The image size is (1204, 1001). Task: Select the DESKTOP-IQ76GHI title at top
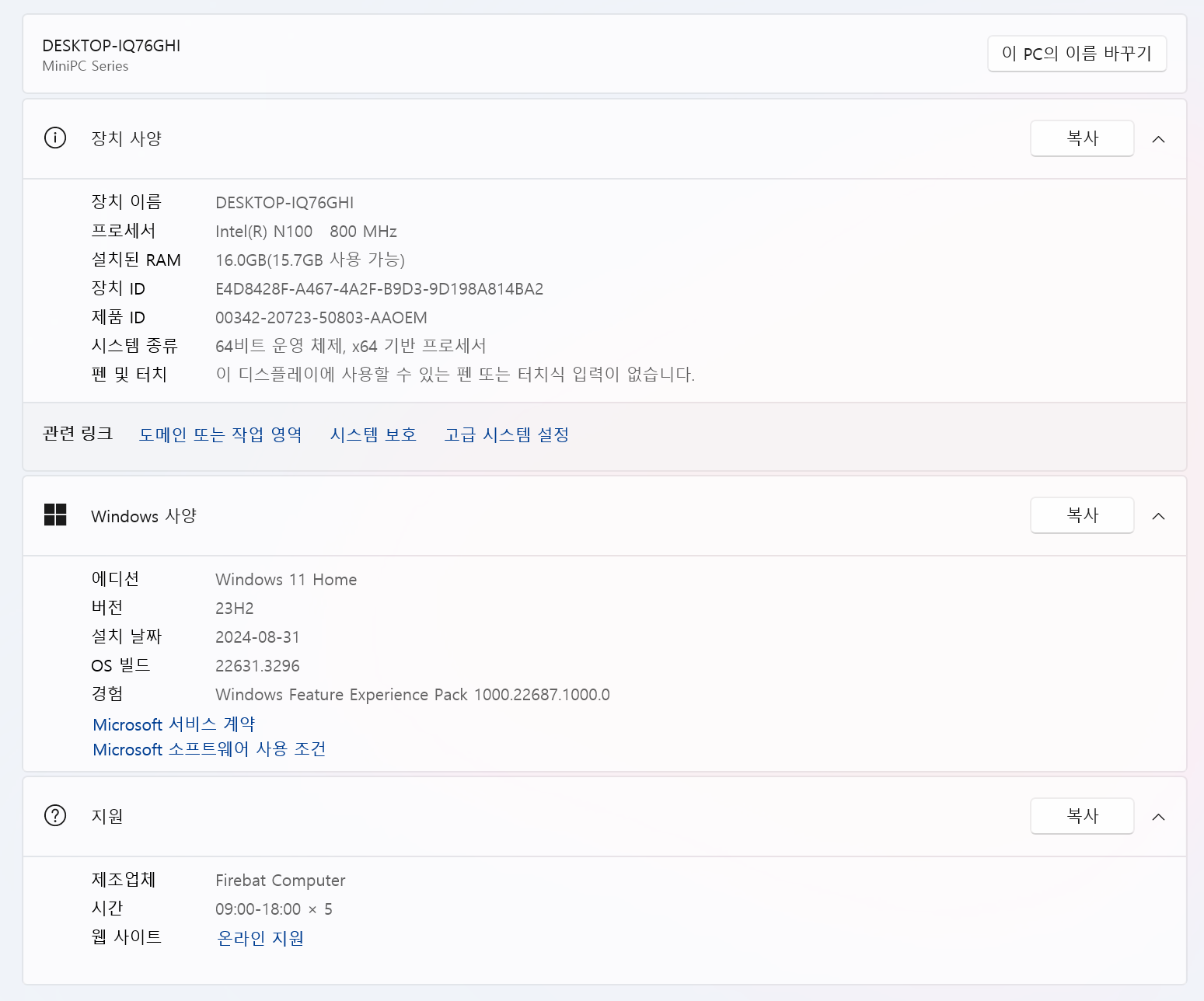tap(111, 46)
